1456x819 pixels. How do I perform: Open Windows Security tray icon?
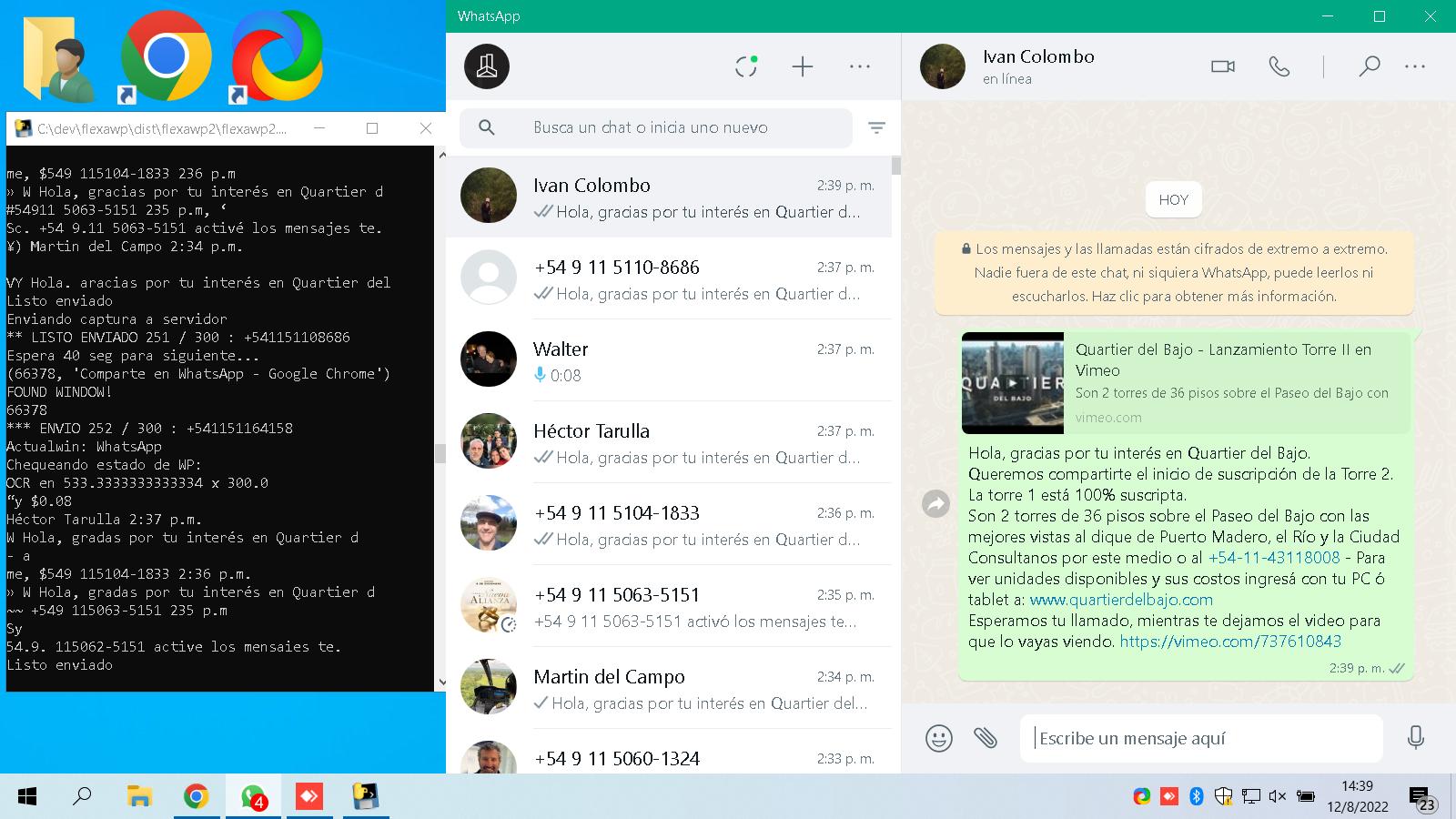pos(1224,797)
